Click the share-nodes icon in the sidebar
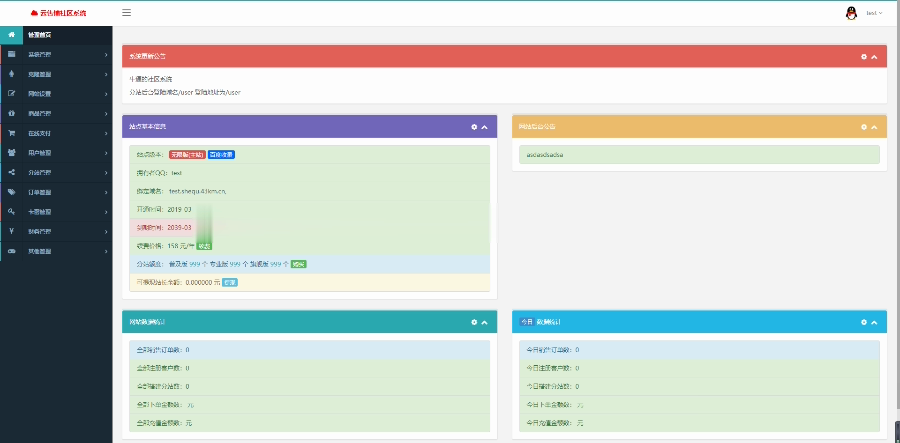The width and height of the screenshot is (900, 443). point(11,172)
